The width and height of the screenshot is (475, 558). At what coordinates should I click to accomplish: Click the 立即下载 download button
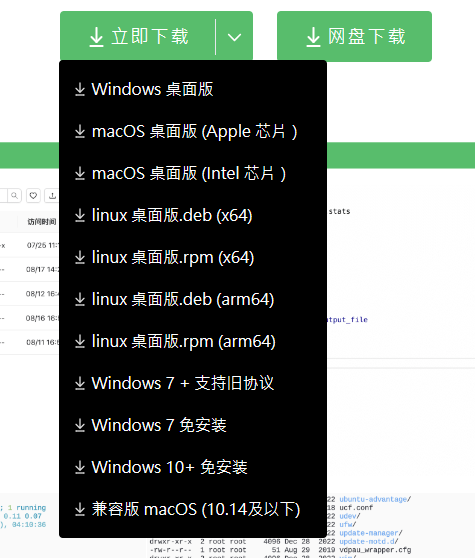pyautogui.click(x=138, y=37)
